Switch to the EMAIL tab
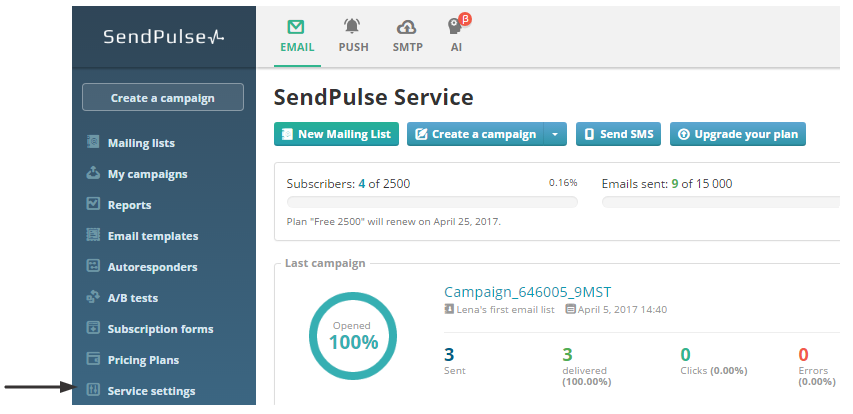 pos(297,35)
